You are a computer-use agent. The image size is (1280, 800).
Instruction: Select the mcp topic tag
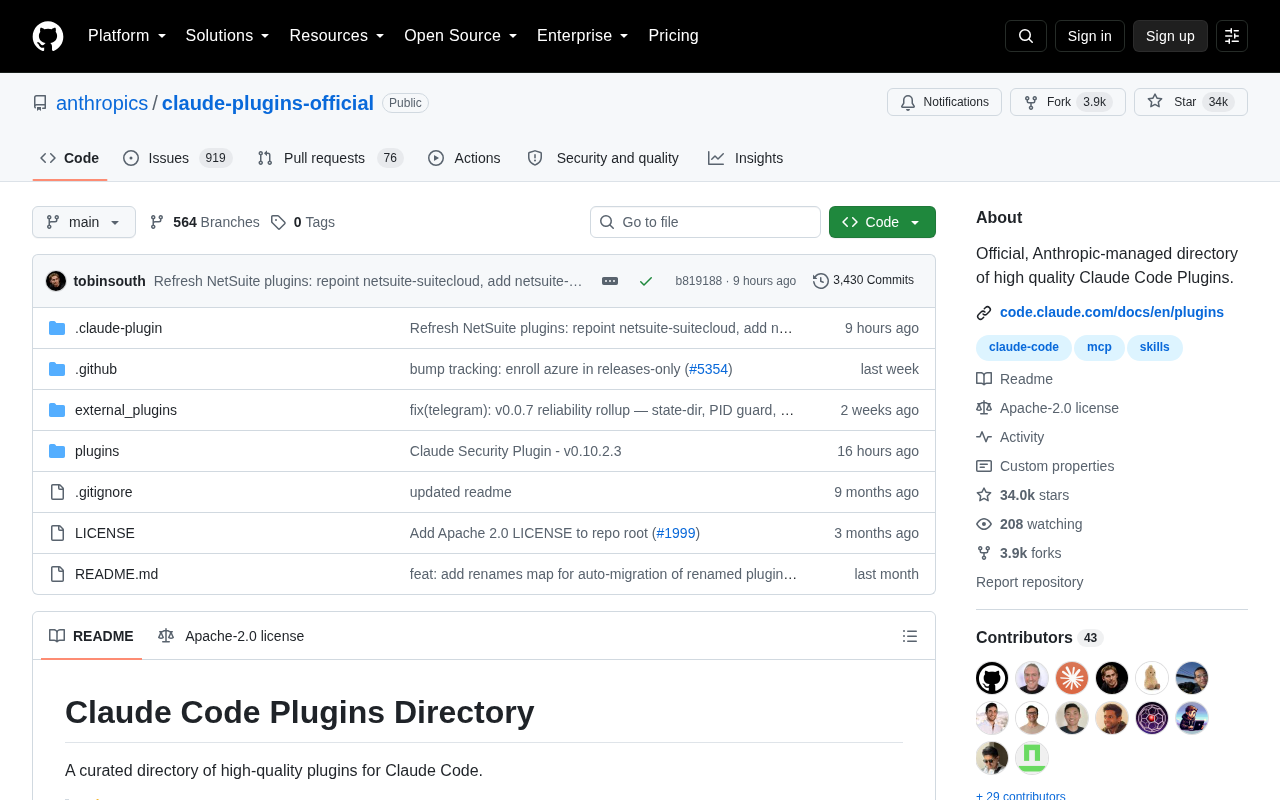1099,347
